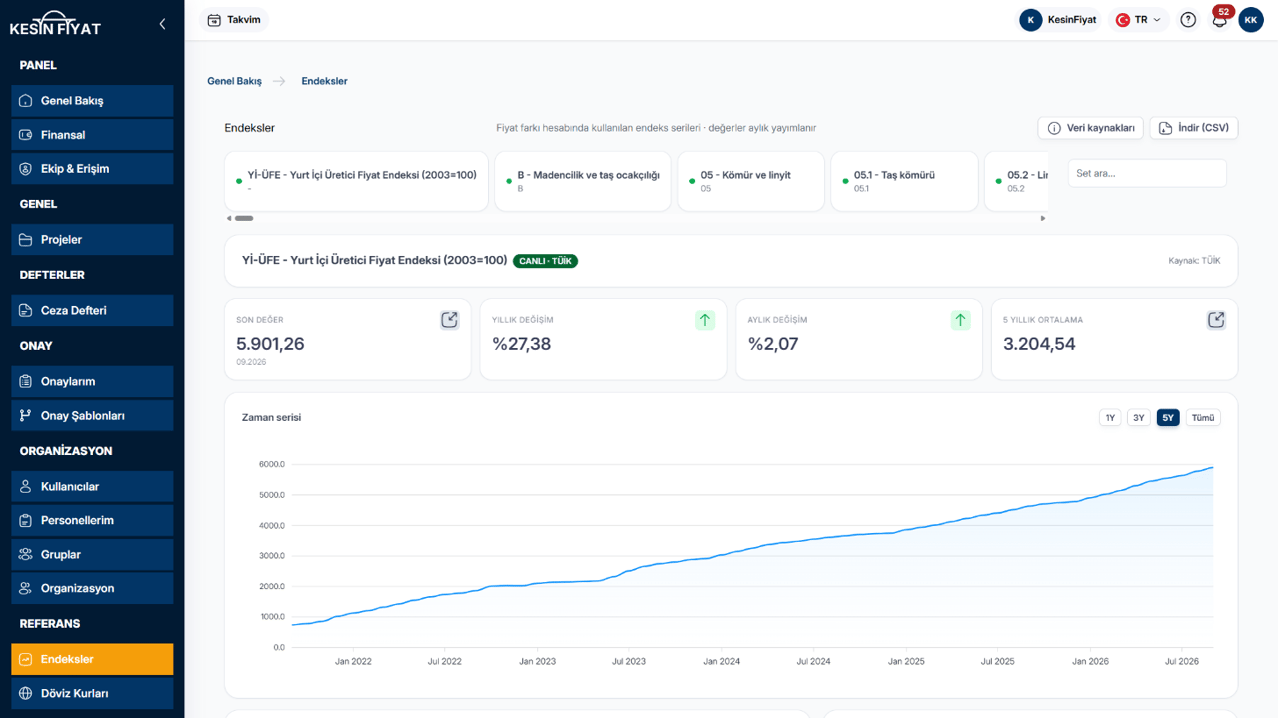Click the up arrow icon on Aylık Değişim card
1278x718 pixels.
(x=960, y=320)
